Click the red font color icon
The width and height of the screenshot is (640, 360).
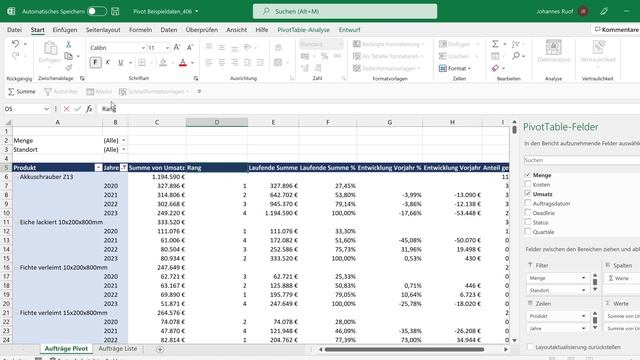point(183,62)
